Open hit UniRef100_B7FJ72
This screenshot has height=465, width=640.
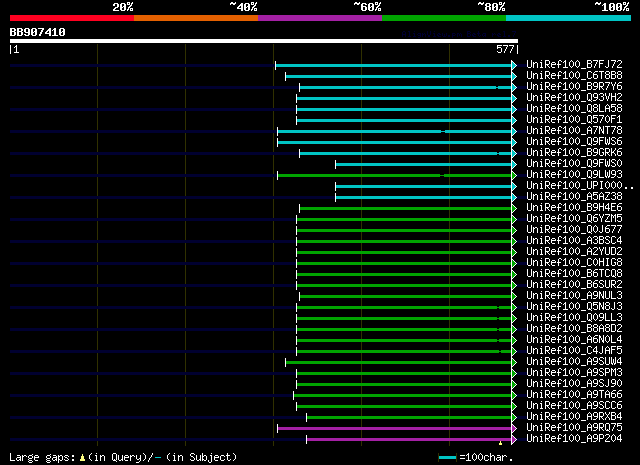574,64
